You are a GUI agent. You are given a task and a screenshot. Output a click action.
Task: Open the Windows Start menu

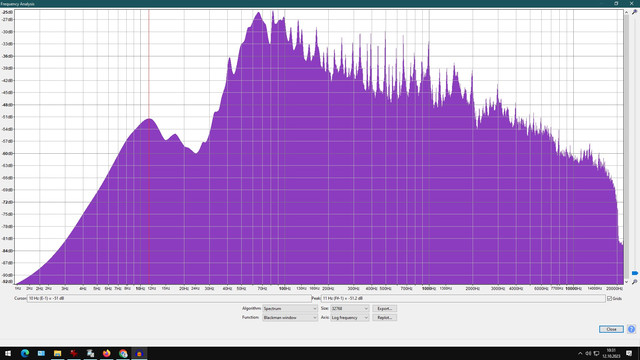tap(8, 353)
